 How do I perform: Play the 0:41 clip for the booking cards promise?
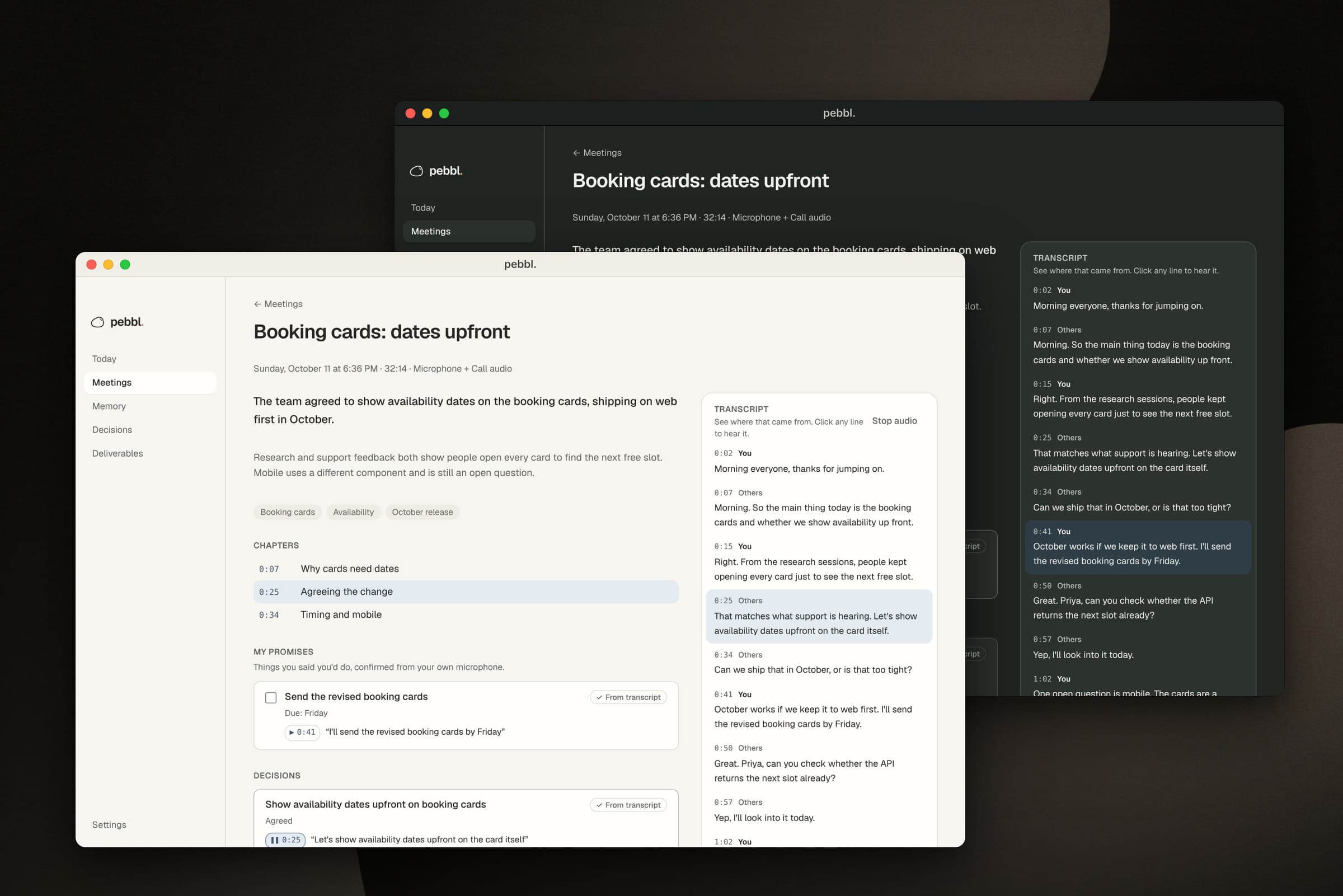click(x=302, y=732)
